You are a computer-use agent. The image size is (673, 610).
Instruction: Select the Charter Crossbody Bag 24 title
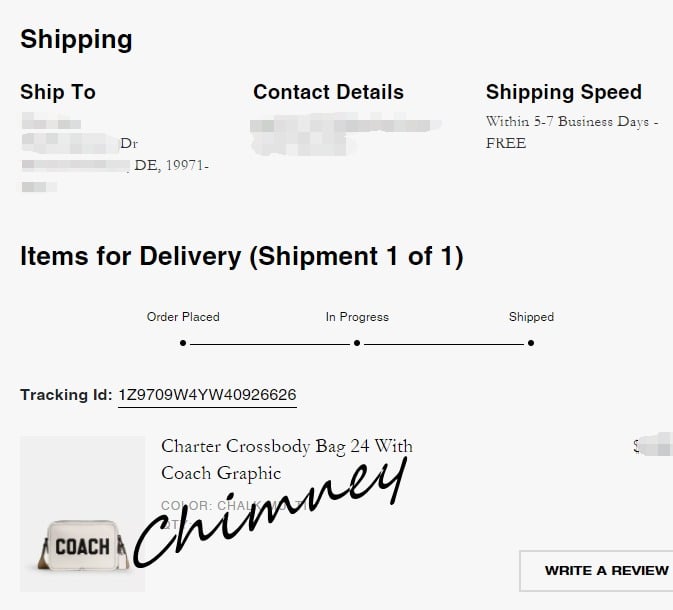point(287,460)
